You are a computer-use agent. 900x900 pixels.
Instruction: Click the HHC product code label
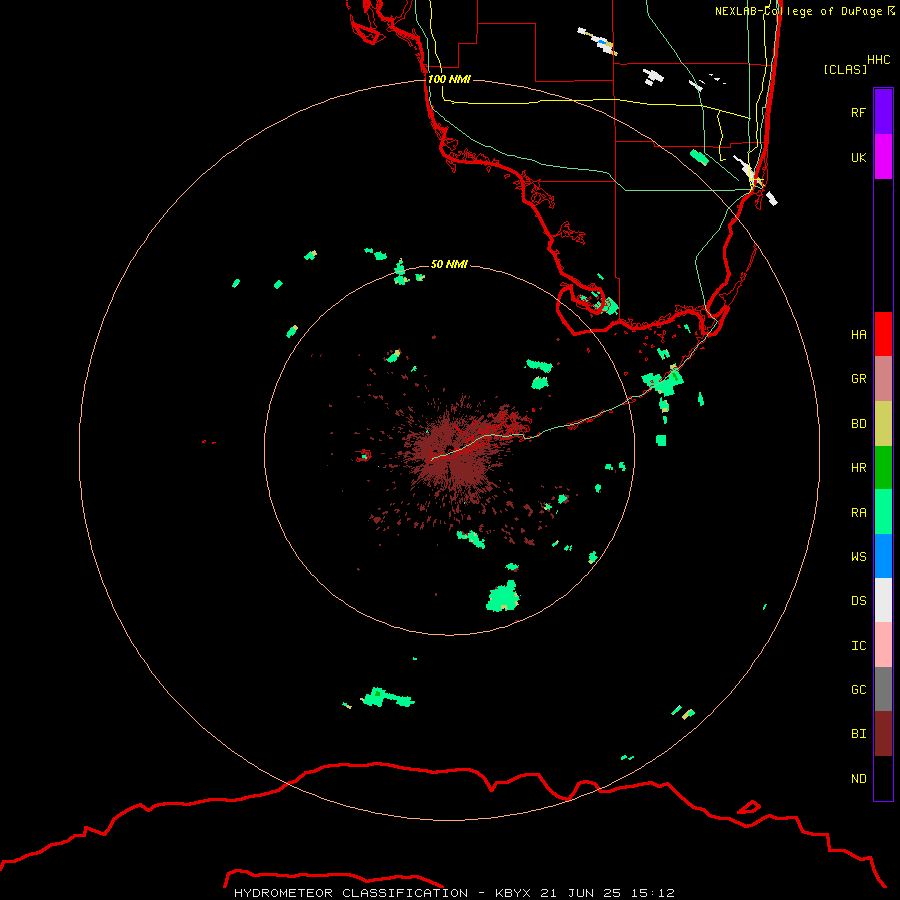[x=878, y=60]
